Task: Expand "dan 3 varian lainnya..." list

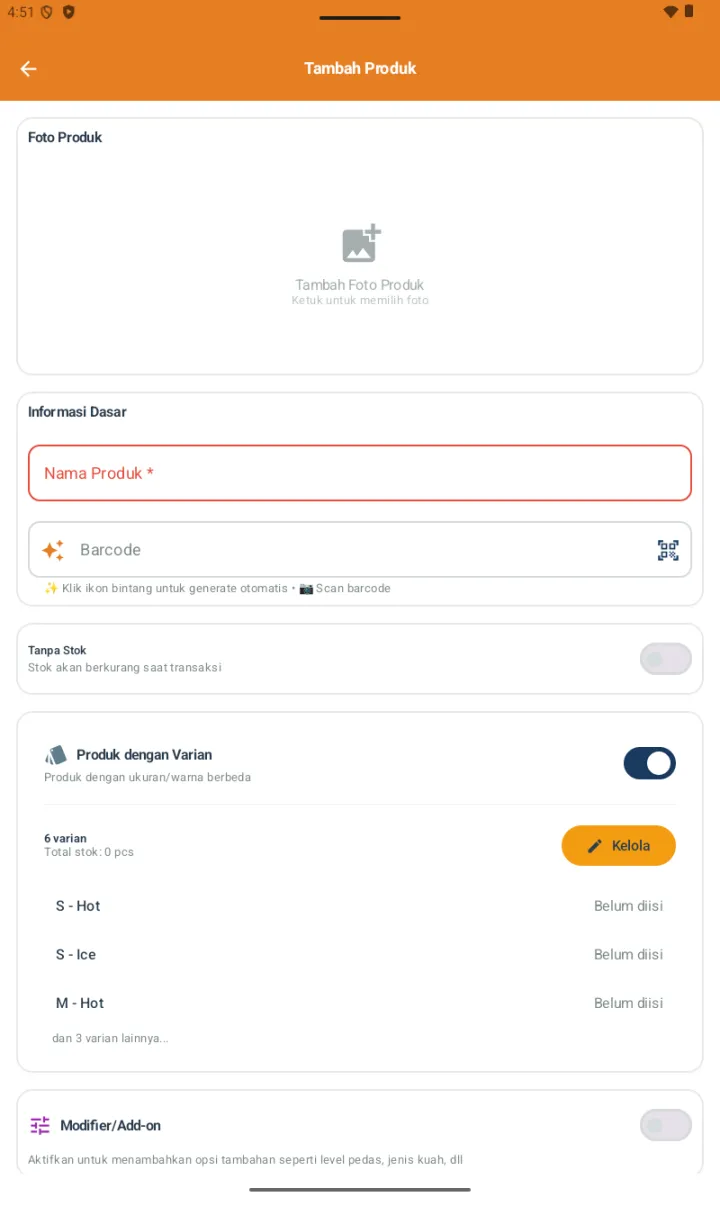Action: click(110, 1038)
